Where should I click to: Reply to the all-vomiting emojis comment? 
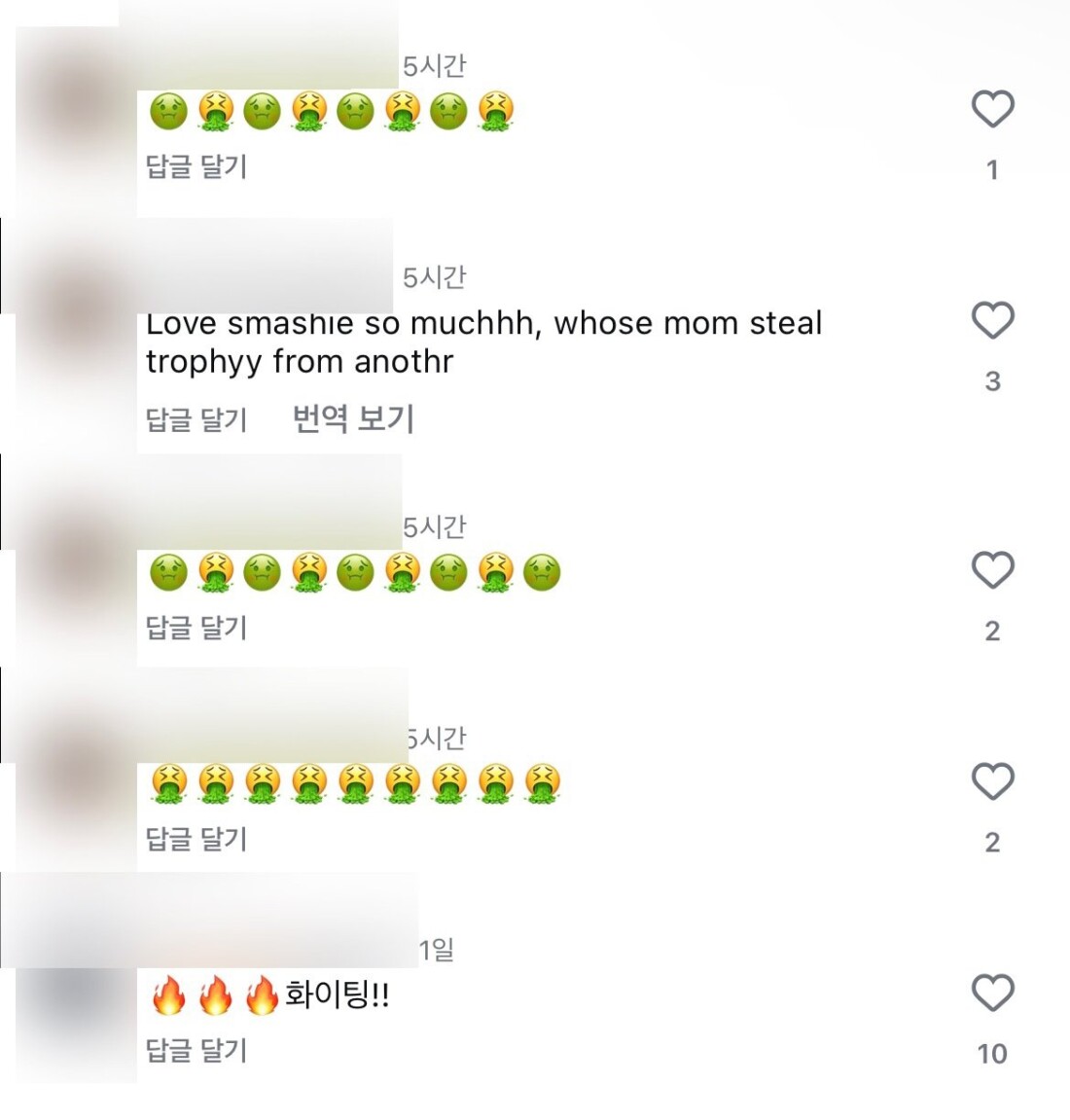[196, 839]
